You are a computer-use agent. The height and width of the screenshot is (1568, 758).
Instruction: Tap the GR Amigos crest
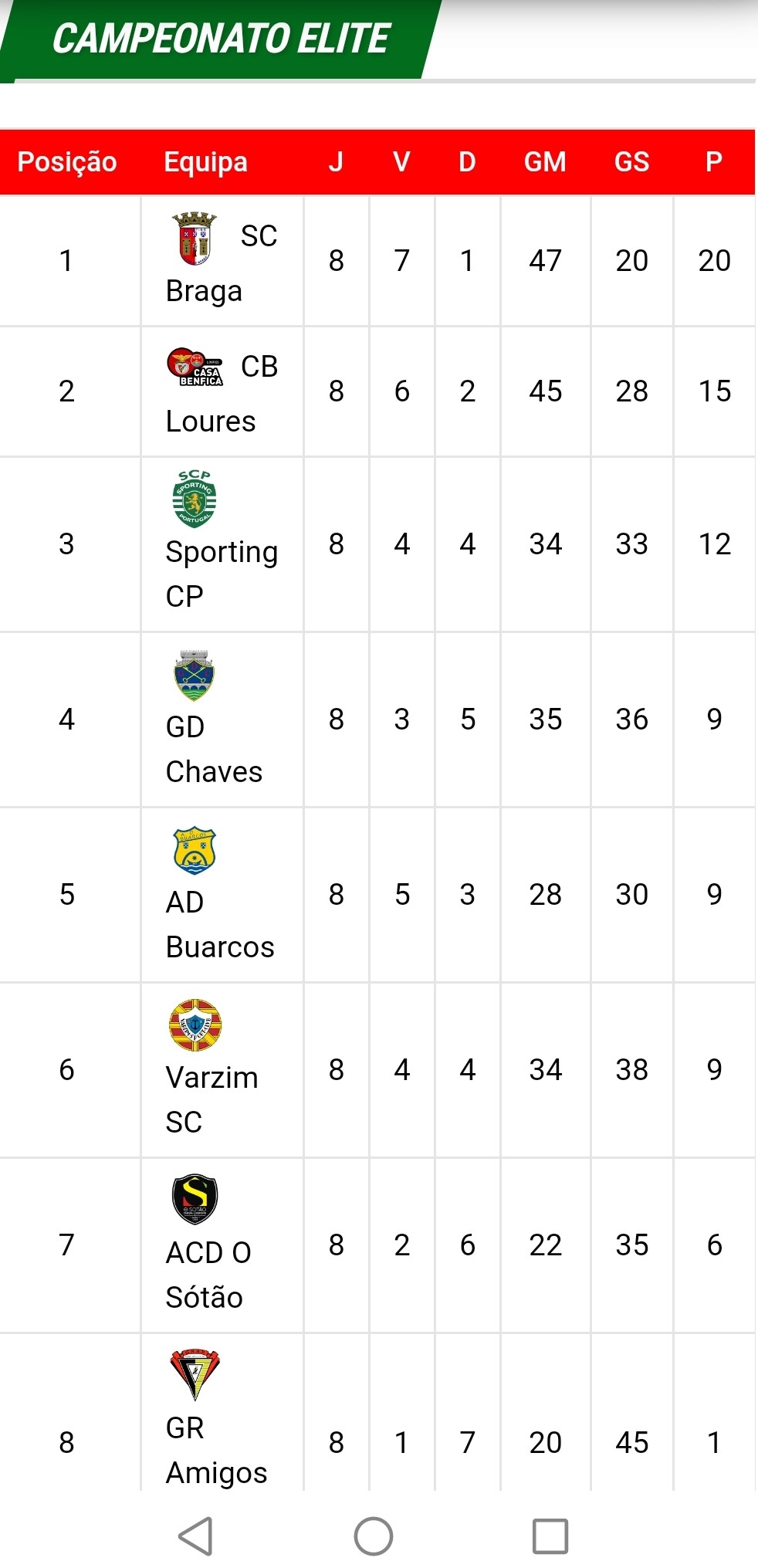tap(195, 1375)
